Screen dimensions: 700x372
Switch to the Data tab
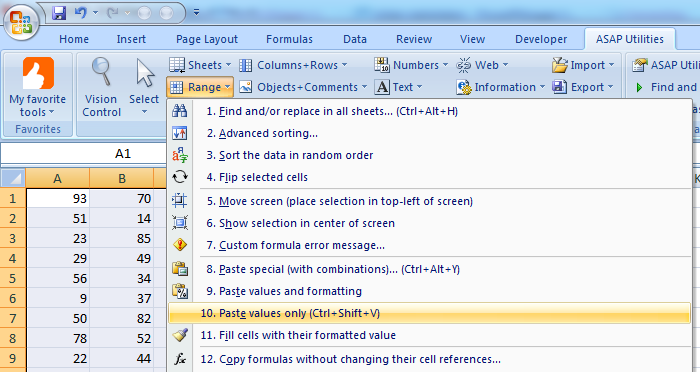pyautogui.click(x=355, y=39)
